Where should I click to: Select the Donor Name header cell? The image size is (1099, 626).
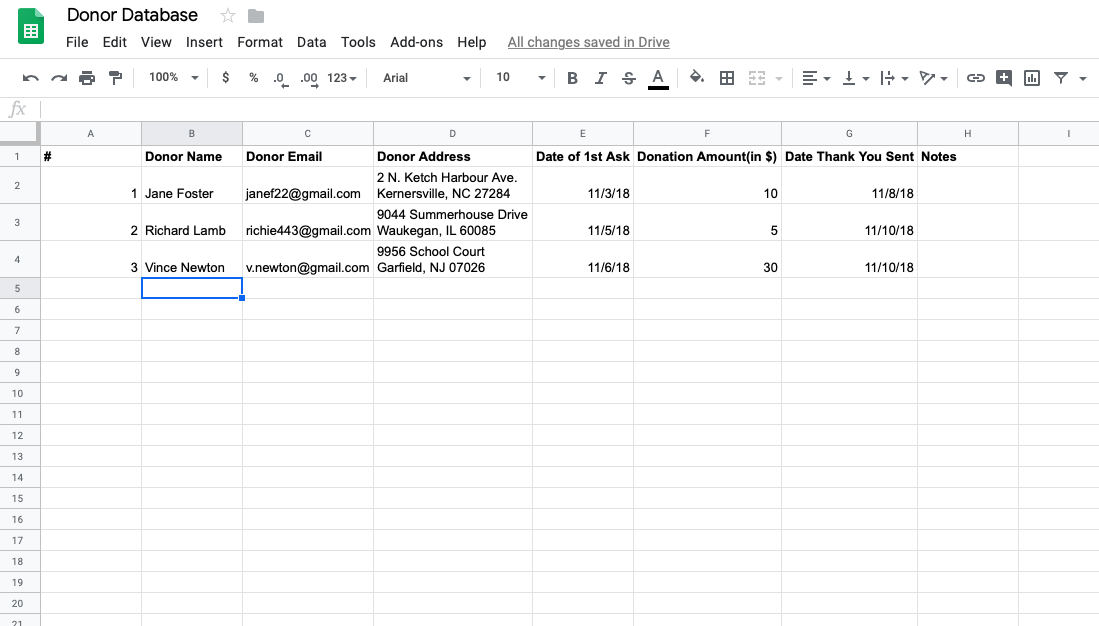point(191,156)
